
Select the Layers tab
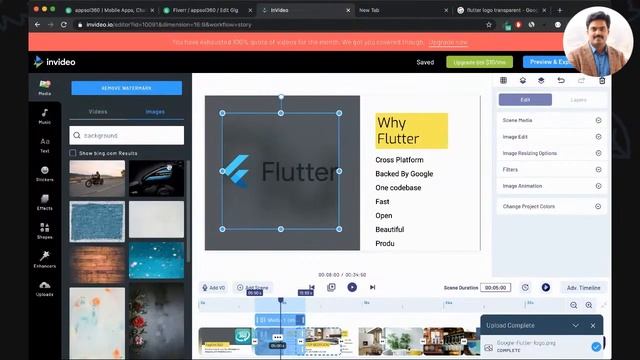tap(578, 100)
